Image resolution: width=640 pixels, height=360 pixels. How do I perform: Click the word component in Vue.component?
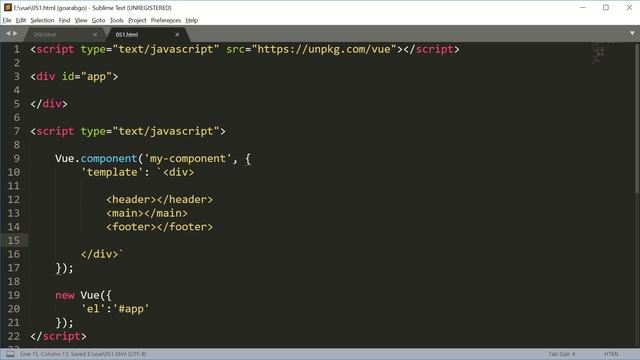click(x=109, y=158)
